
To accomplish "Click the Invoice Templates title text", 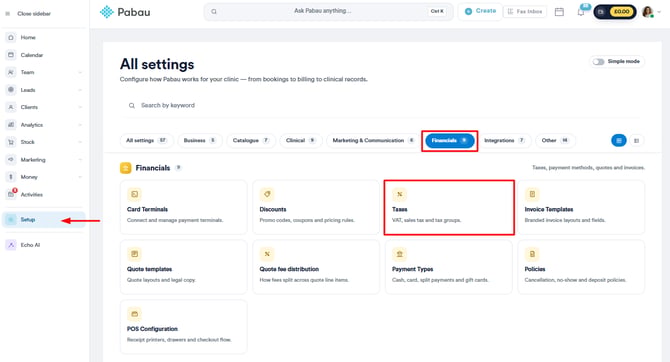I will (549, 209).
